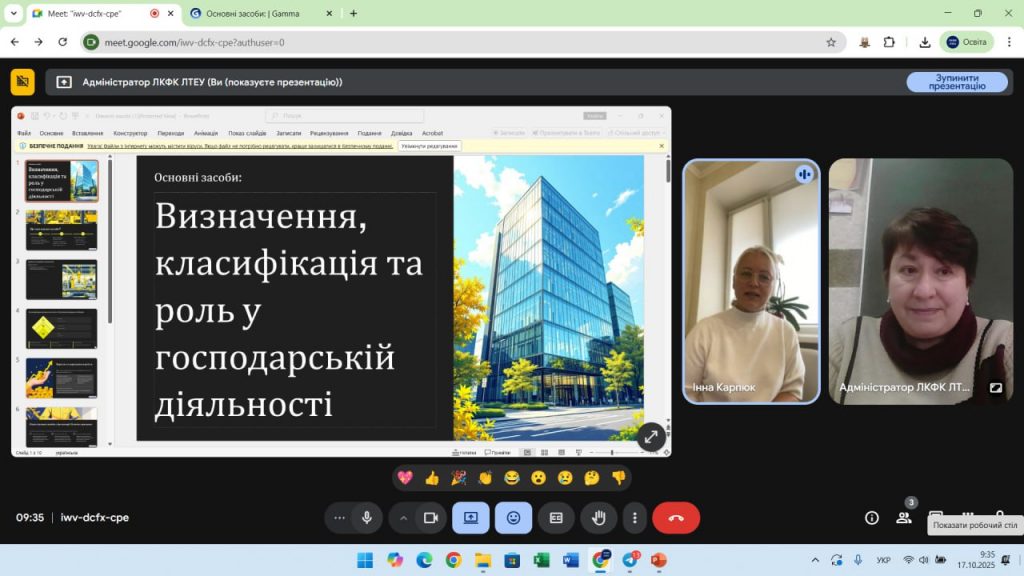Click the present screen button
1024x576 pixels.
coord(470,518)
